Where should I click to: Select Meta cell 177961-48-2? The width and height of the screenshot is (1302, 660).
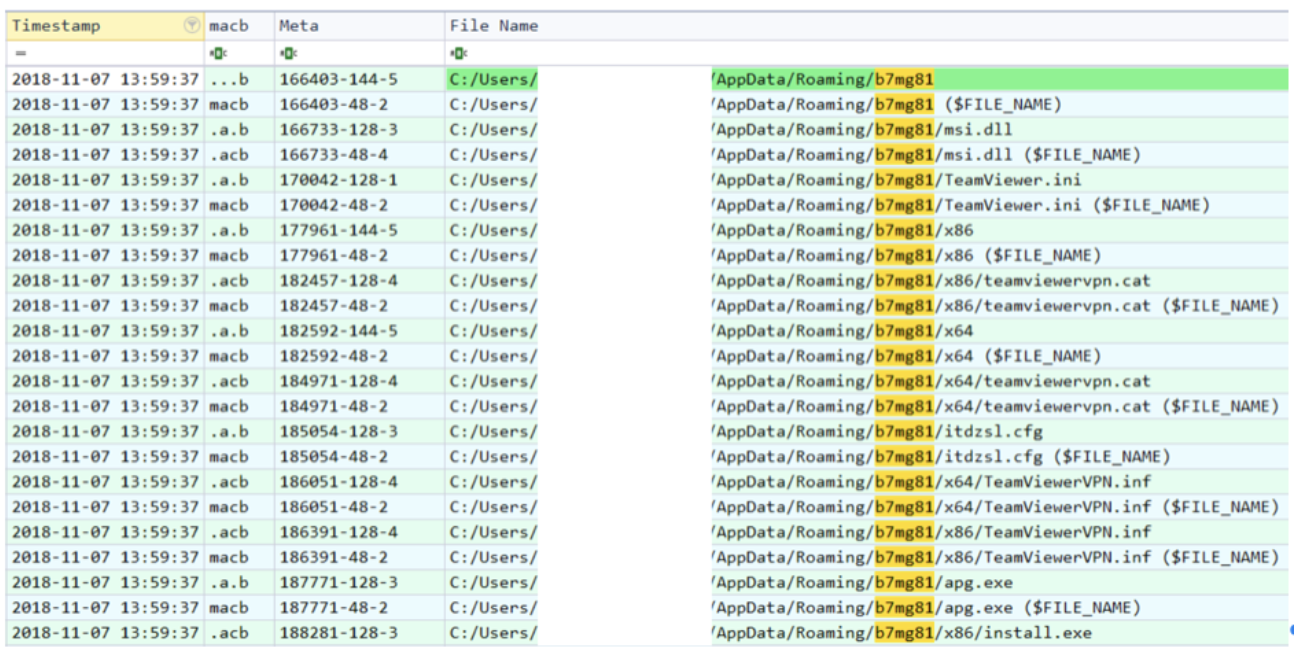(360, 255)
